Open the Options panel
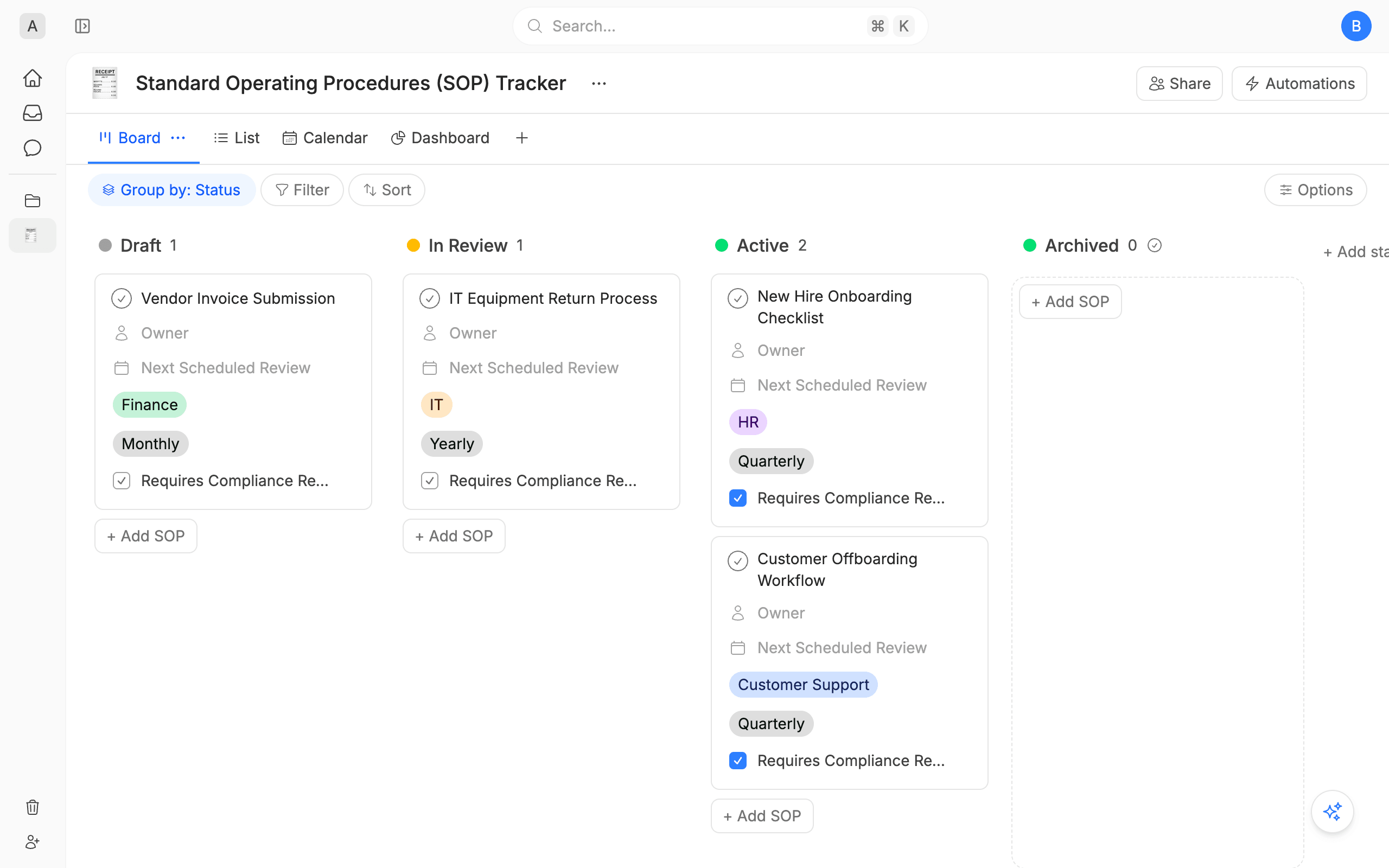 (1315, 190)
